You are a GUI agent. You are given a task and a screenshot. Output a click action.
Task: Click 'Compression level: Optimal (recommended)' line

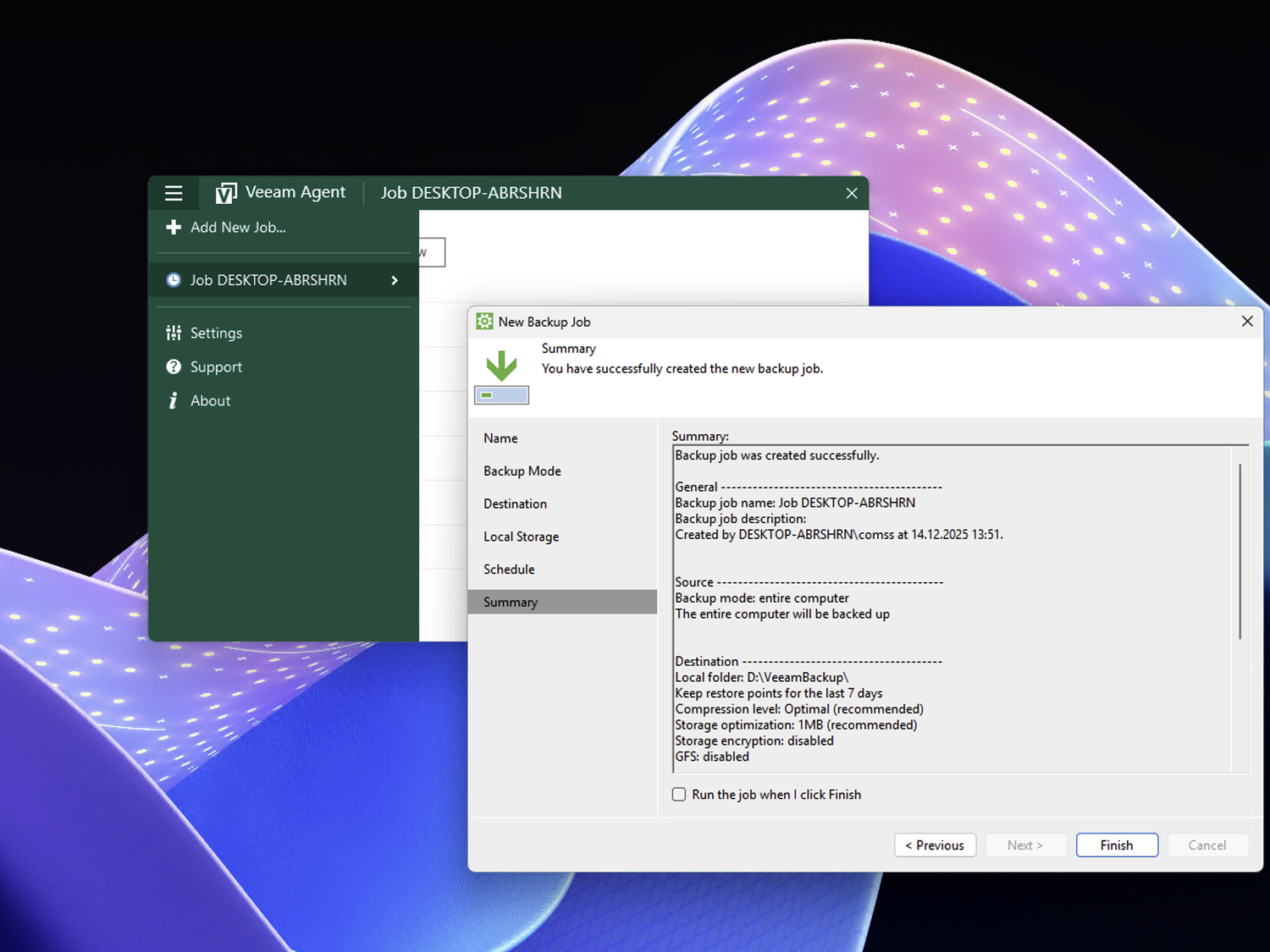click(799, 709)
